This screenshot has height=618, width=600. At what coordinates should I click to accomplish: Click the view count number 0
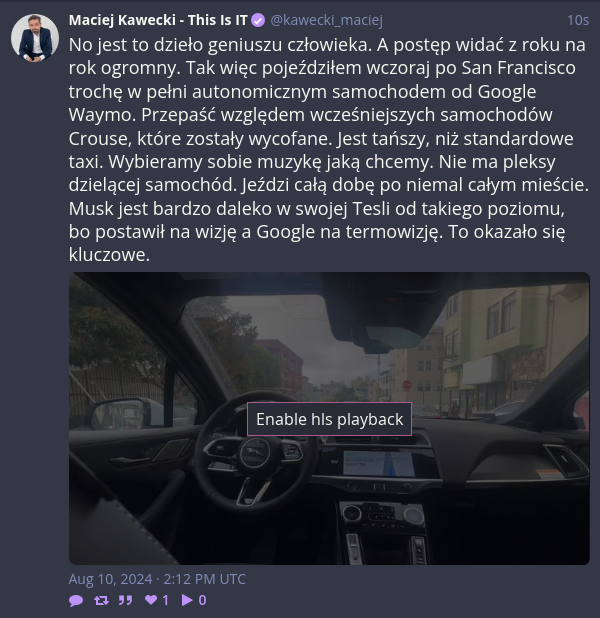tap(202, 600)
